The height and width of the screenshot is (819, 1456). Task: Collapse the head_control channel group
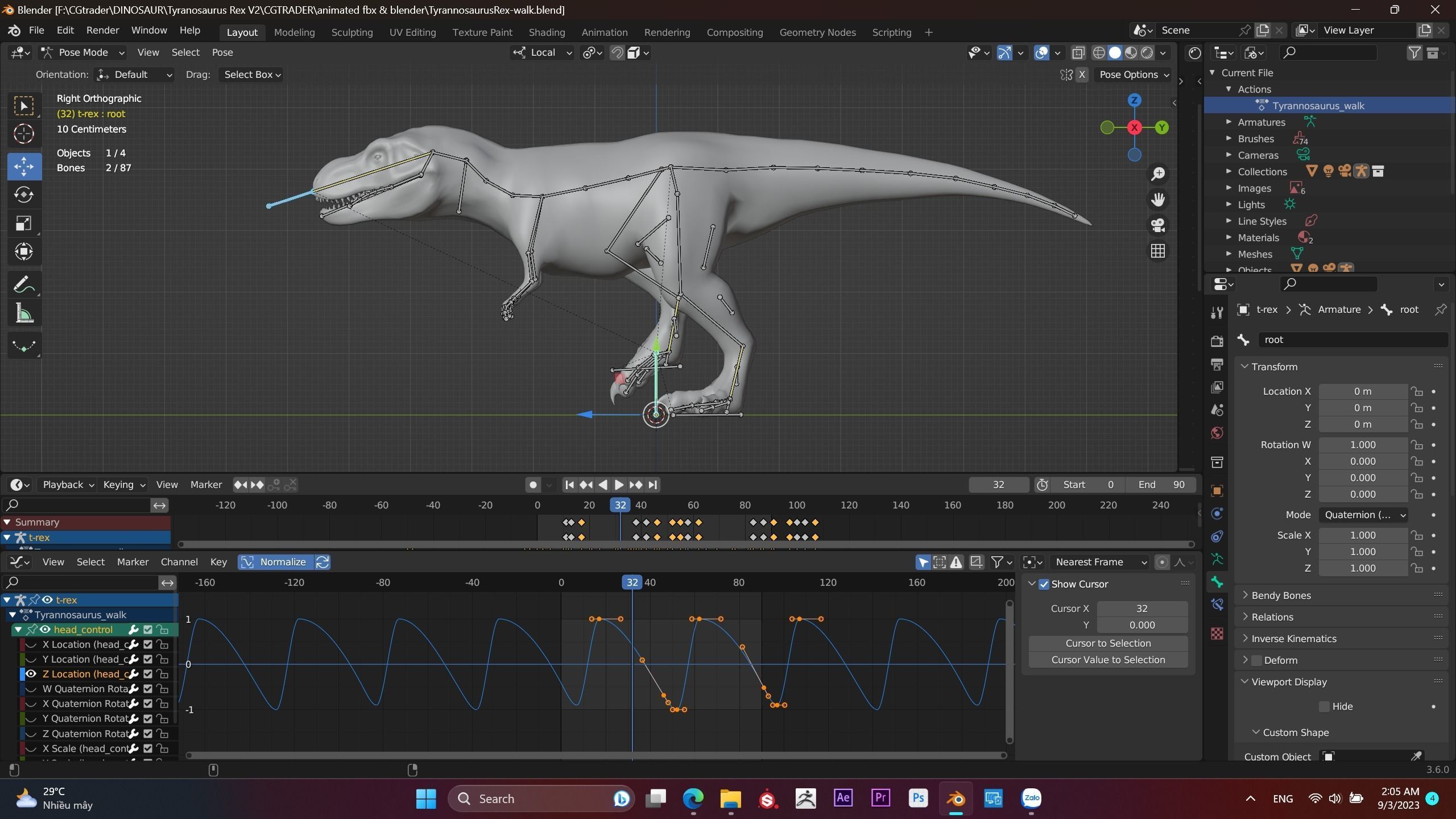18,630
